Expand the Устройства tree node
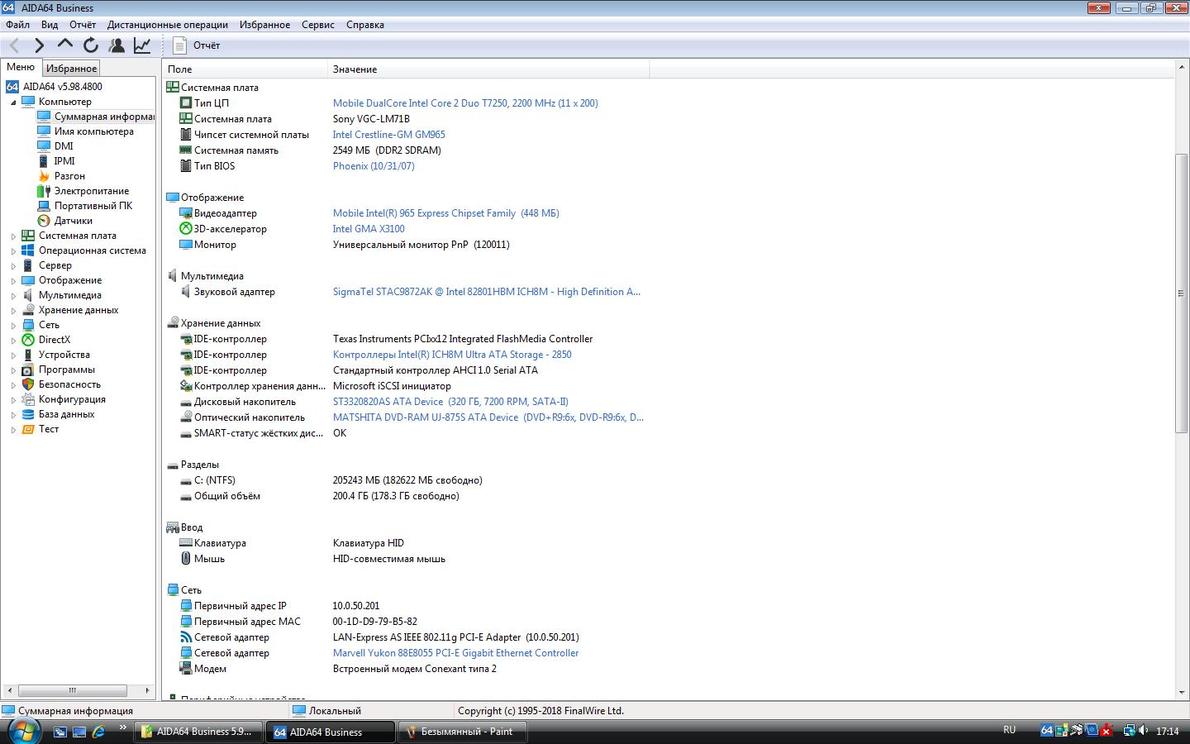This screenshot has height=744, width=1190. 13,355
